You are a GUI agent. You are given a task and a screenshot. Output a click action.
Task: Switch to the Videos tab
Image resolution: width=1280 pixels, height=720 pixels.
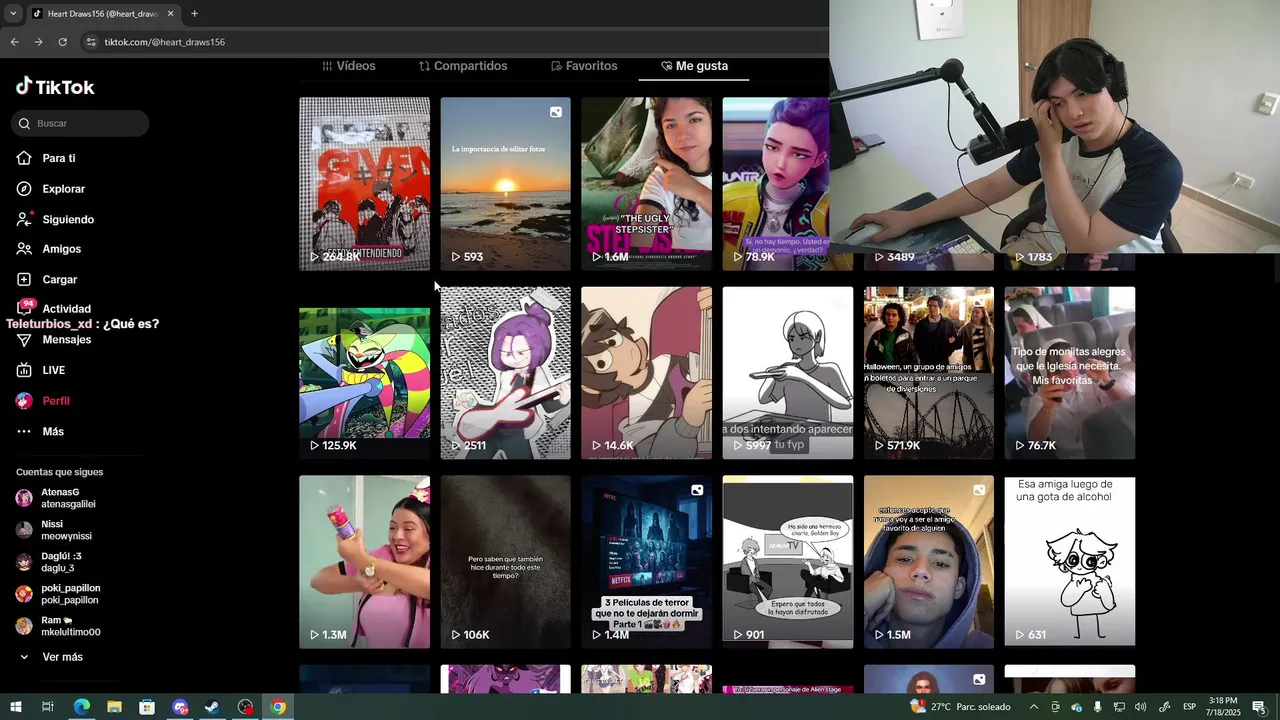pos(348,66)
